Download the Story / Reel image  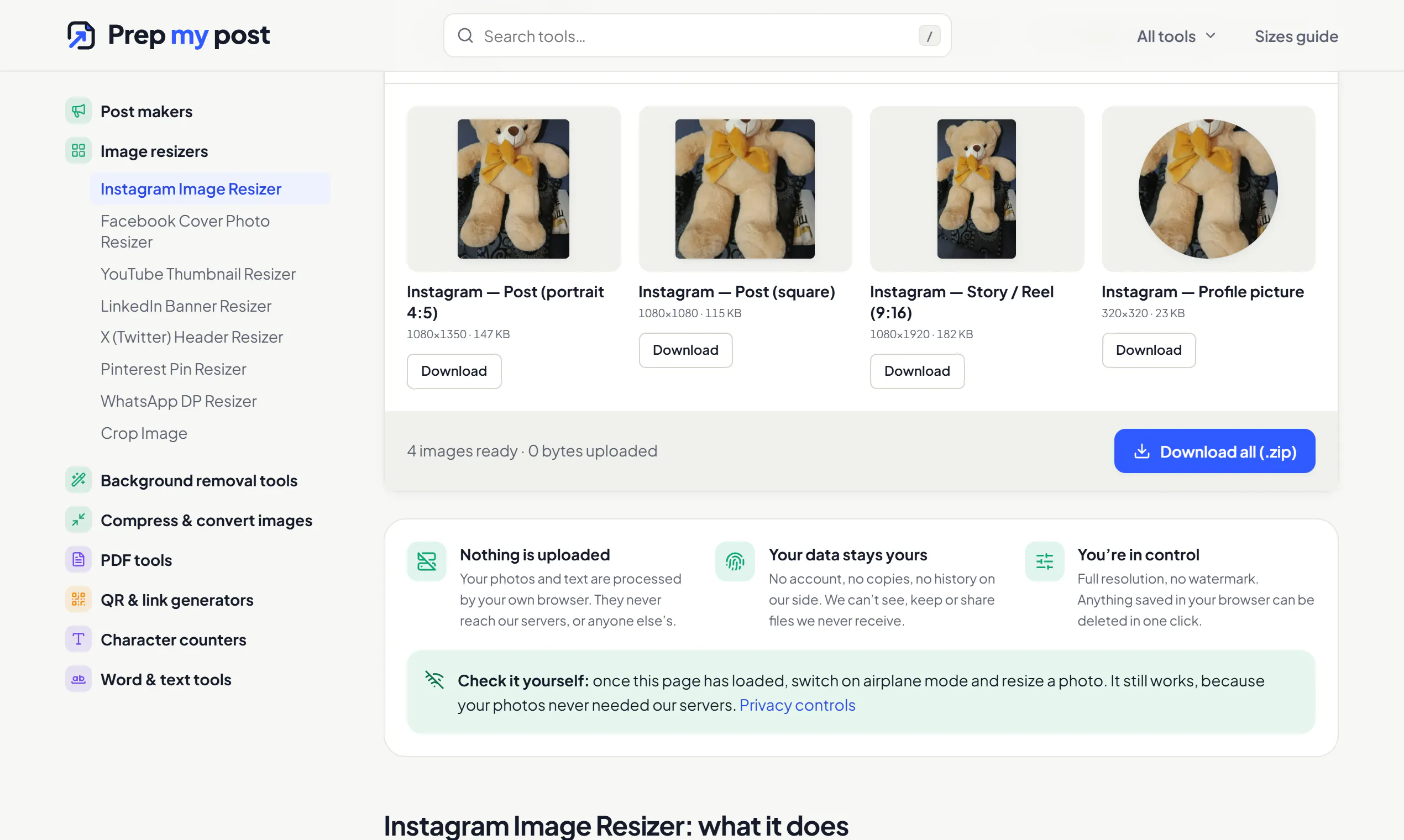click(x=916, y=371)
